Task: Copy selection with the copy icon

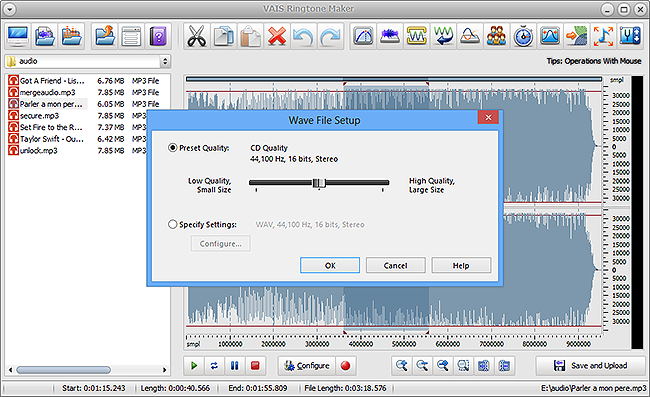Action: [223, 36]
